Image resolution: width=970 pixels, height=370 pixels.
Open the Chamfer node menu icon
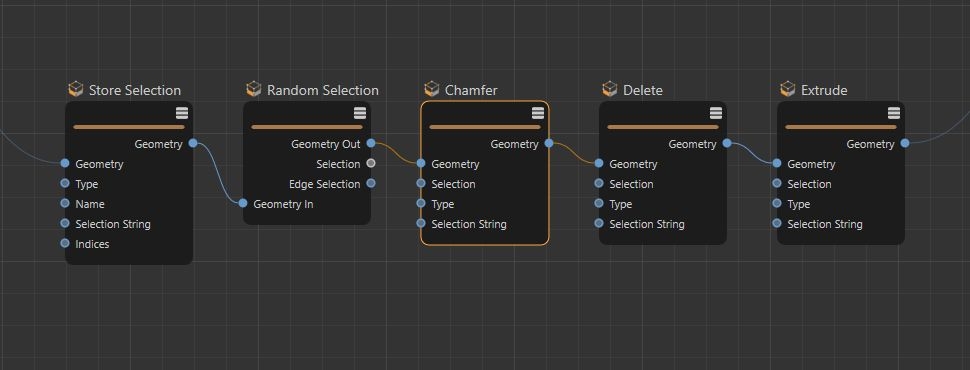coord(538,113)
